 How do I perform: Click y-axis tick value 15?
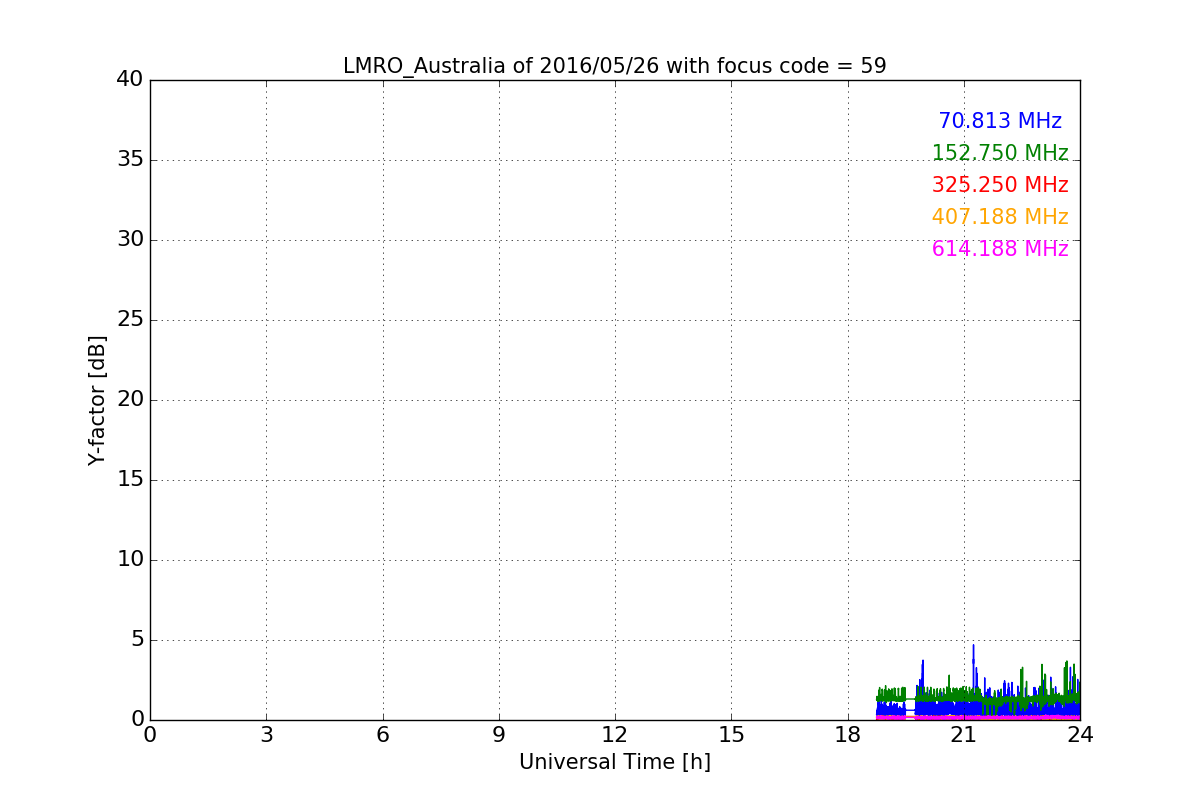130,480
